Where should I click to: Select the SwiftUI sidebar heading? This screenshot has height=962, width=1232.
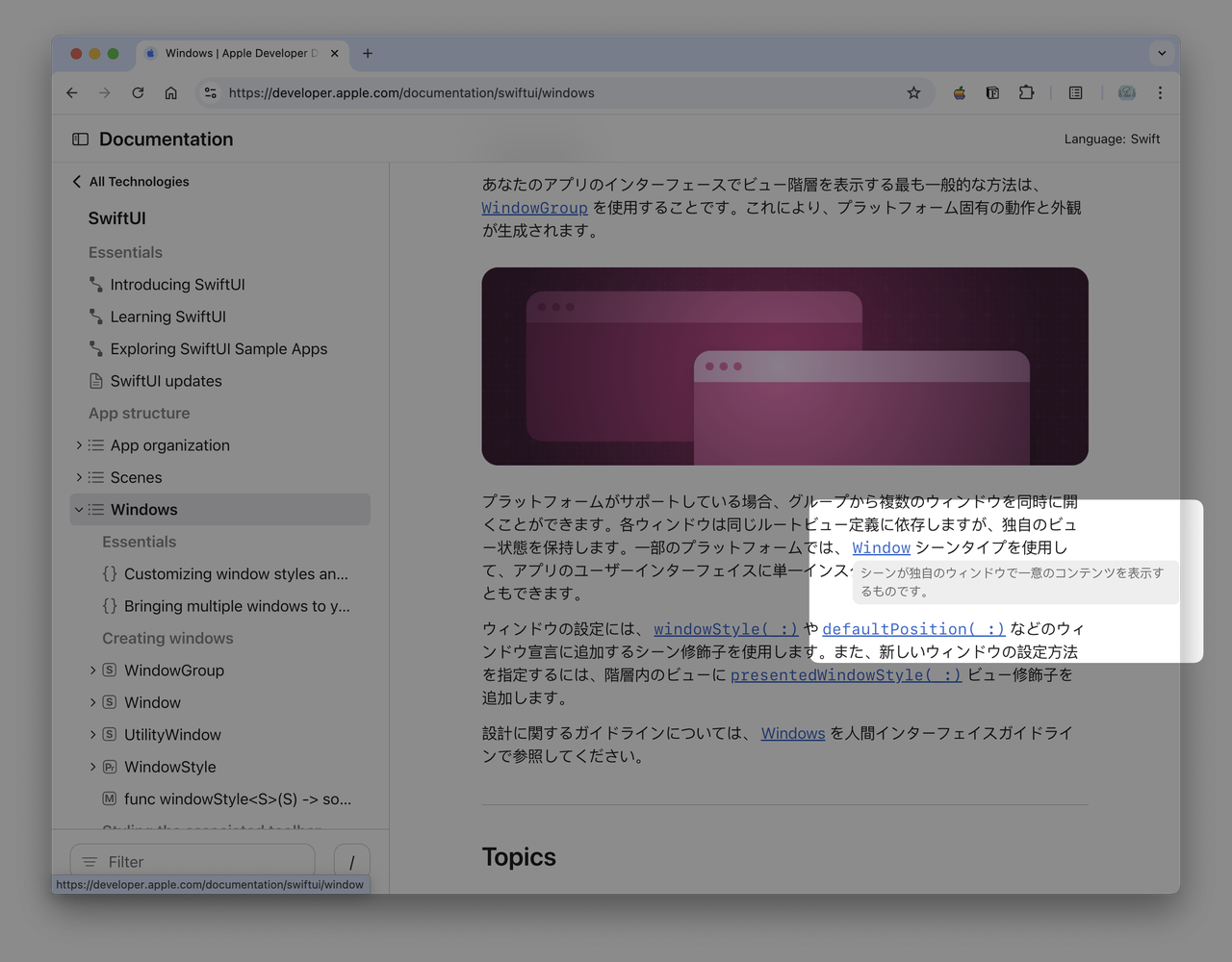pos(117,218)
